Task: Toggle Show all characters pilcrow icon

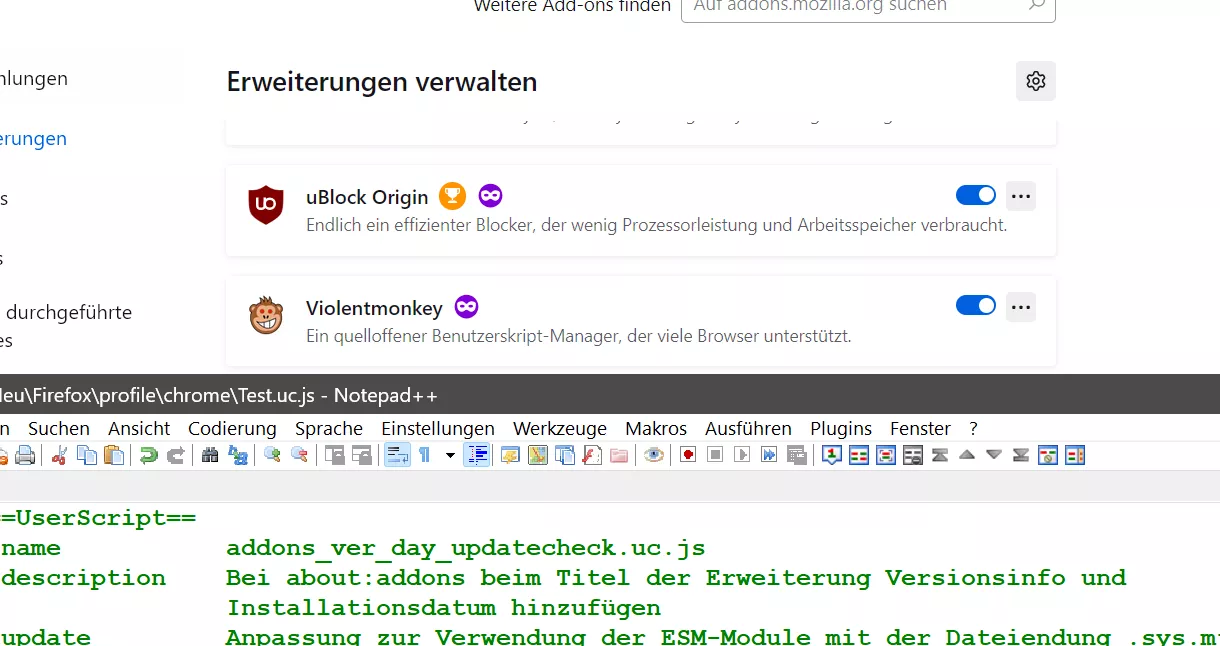Action: [424, 455]
